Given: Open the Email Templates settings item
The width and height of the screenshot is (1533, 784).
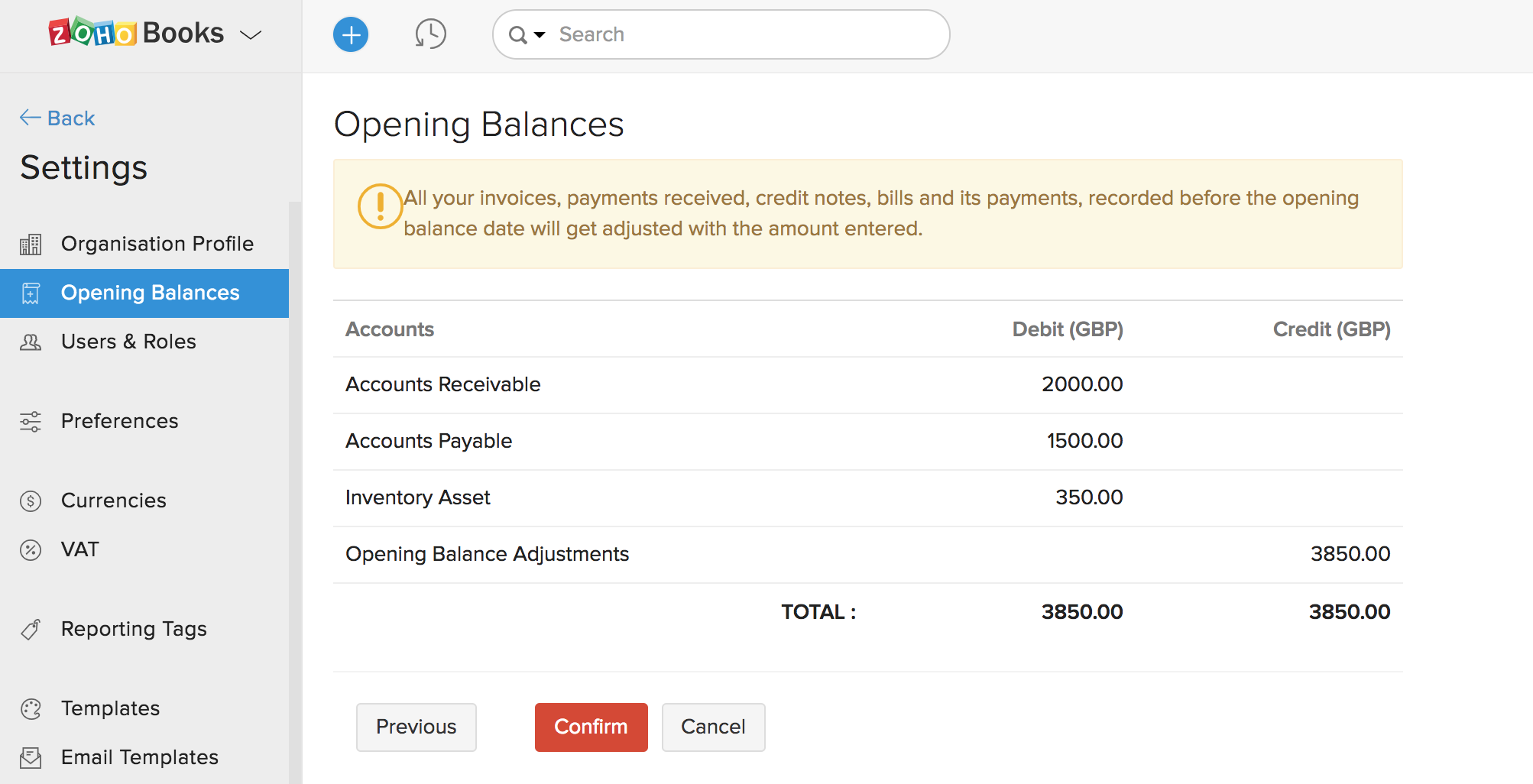Looking at the screenshot, I should click(139, 757).
